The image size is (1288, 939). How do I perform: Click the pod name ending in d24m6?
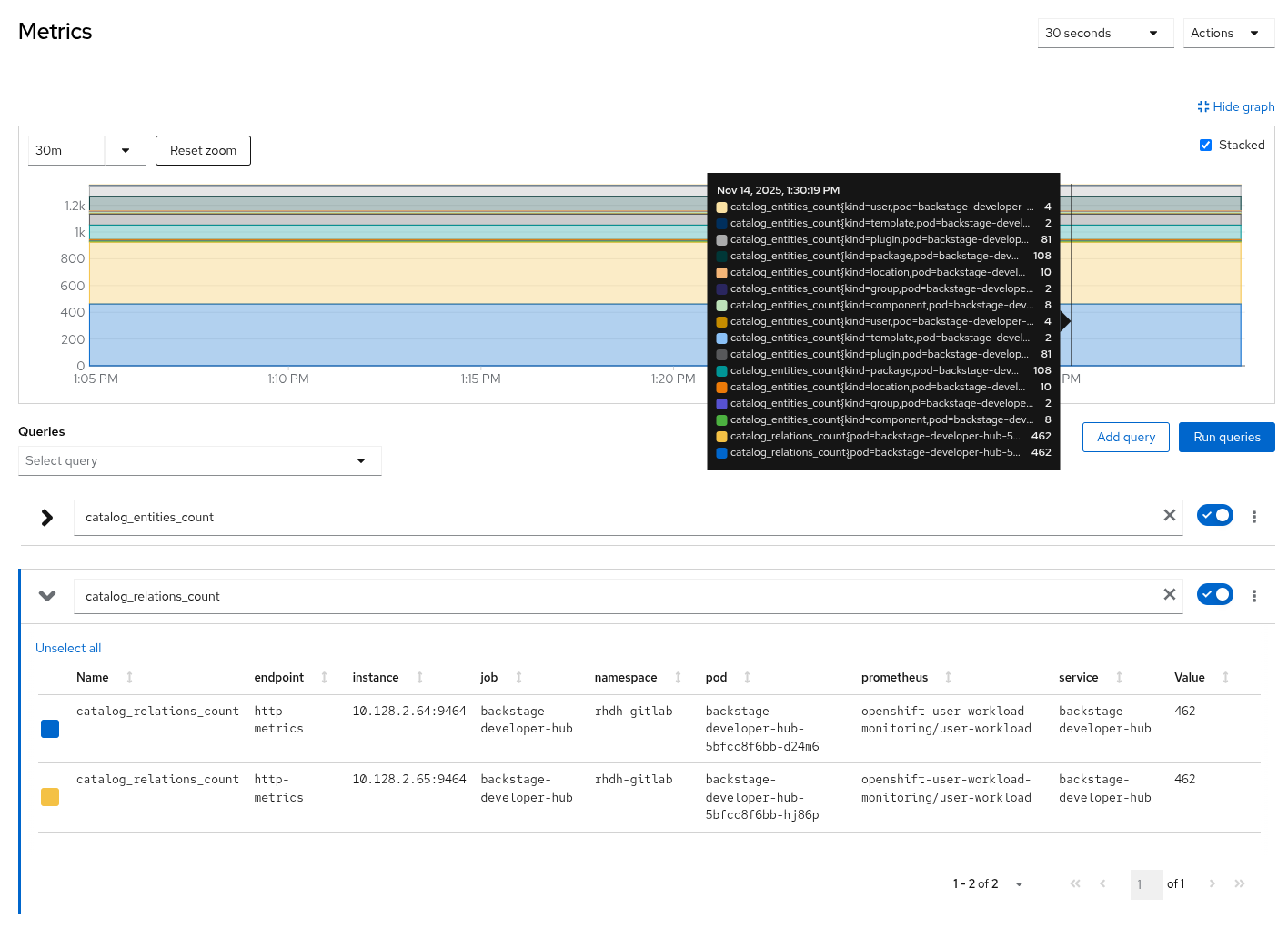tap(762, 729)
